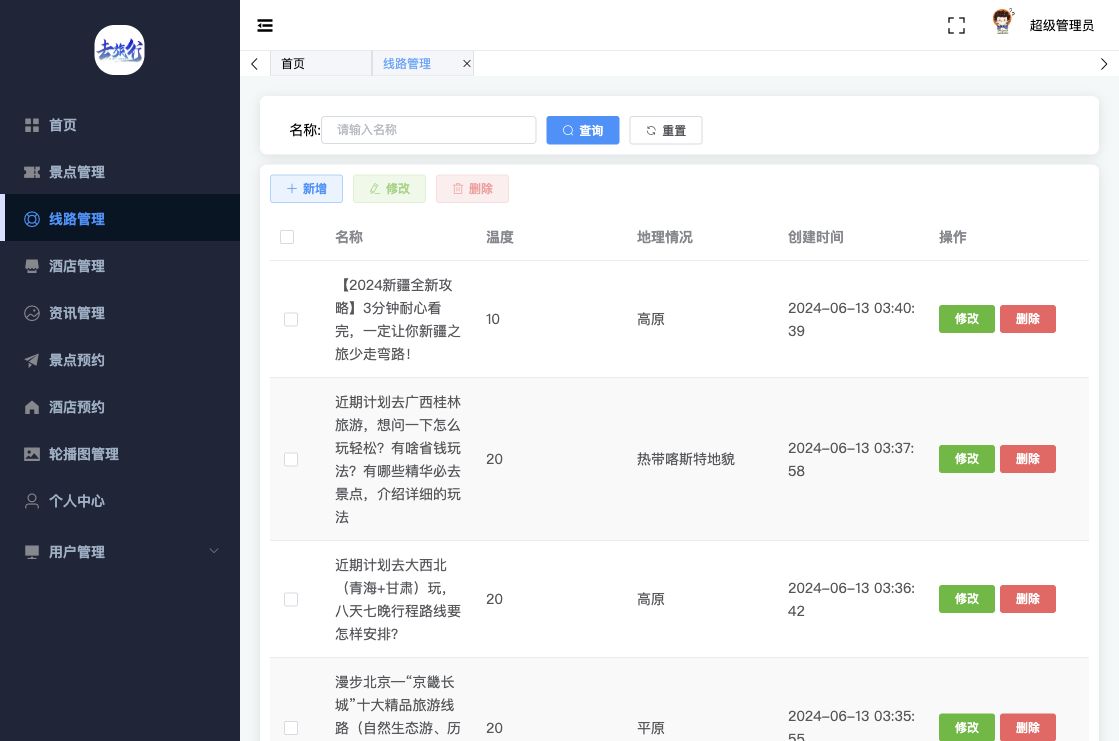
Task: Click the 酒店管理 sidebar icon
Action: 32,266
